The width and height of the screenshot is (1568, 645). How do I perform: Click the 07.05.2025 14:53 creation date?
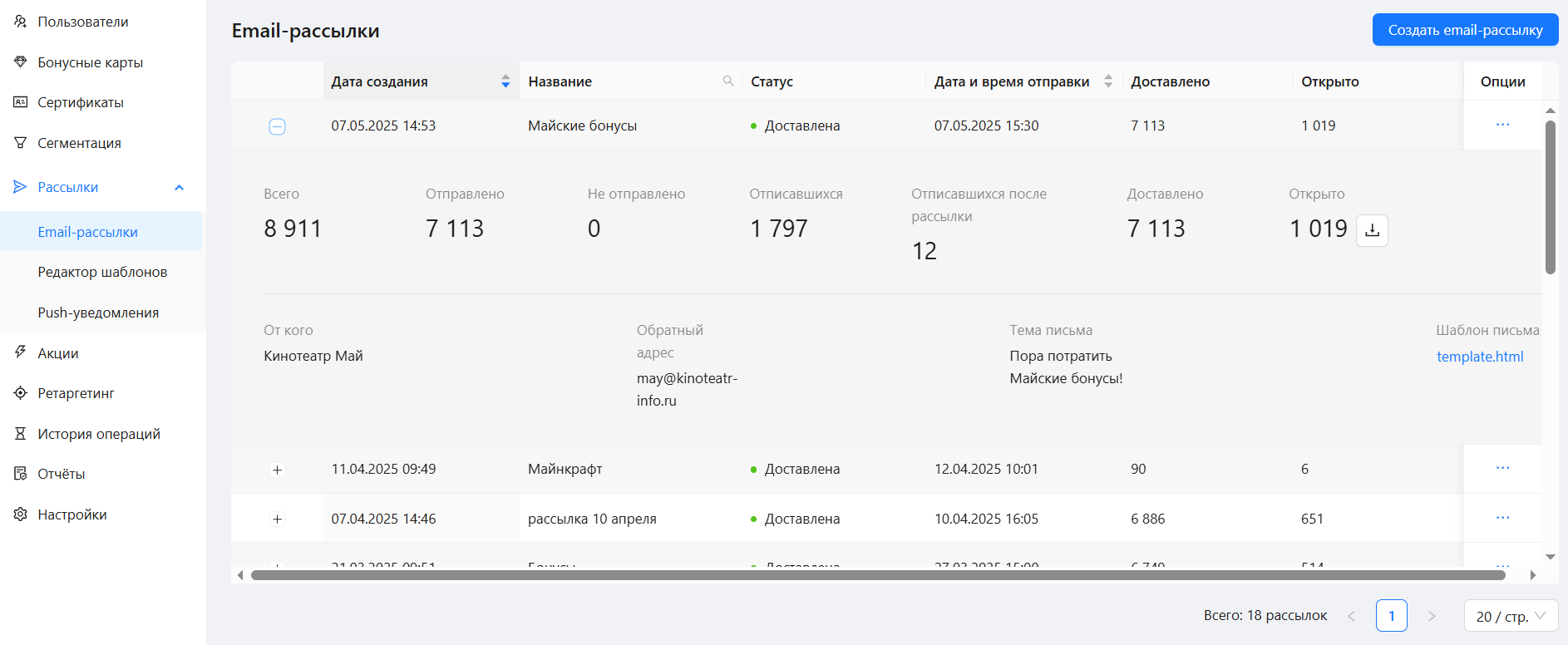[383, 126]
